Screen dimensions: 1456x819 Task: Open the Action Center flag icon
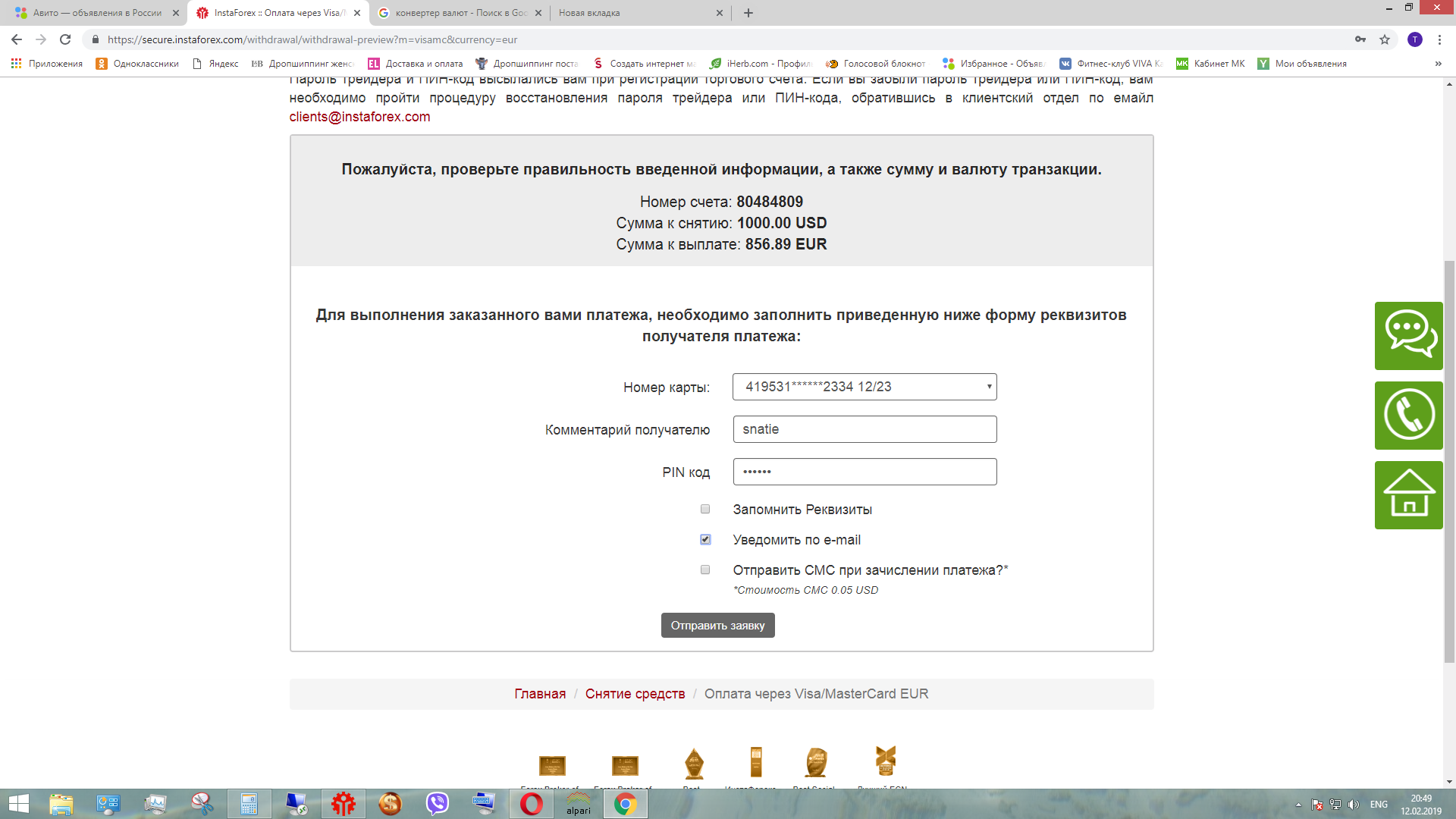(1317, 805)
